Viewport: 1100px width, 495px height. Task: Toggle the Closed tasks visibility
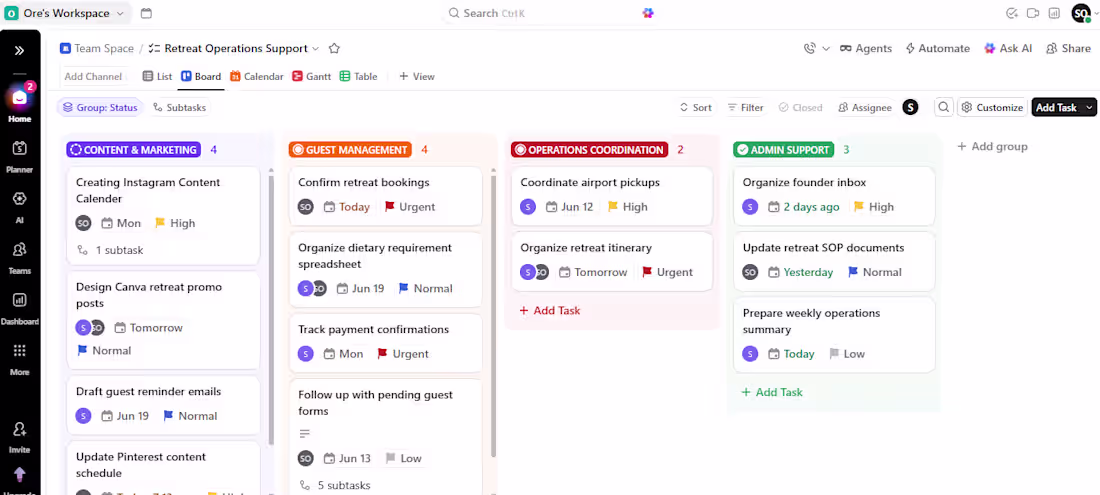(800, 107)
